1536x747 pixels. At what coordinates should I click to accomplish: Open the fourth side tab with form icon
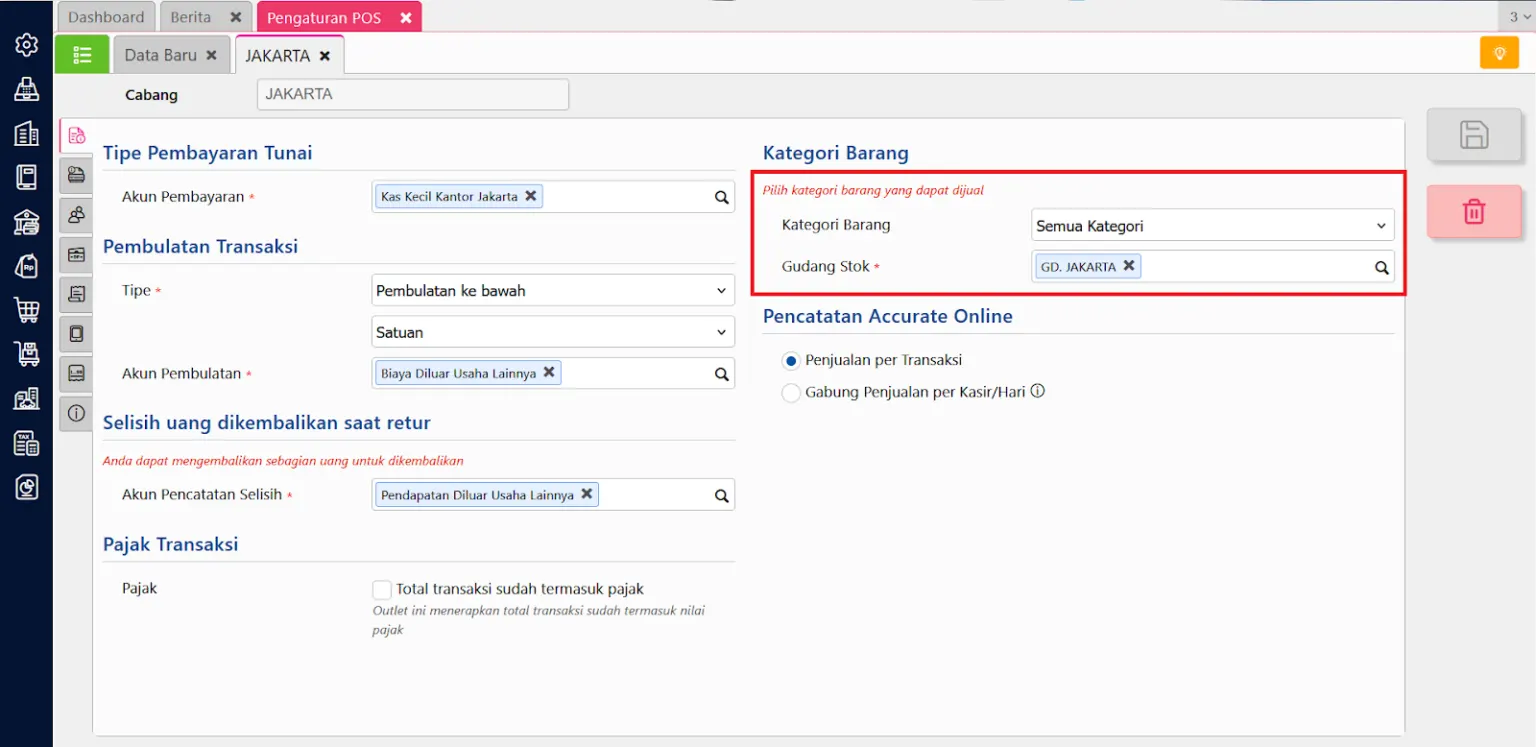(x=76, y=254)
